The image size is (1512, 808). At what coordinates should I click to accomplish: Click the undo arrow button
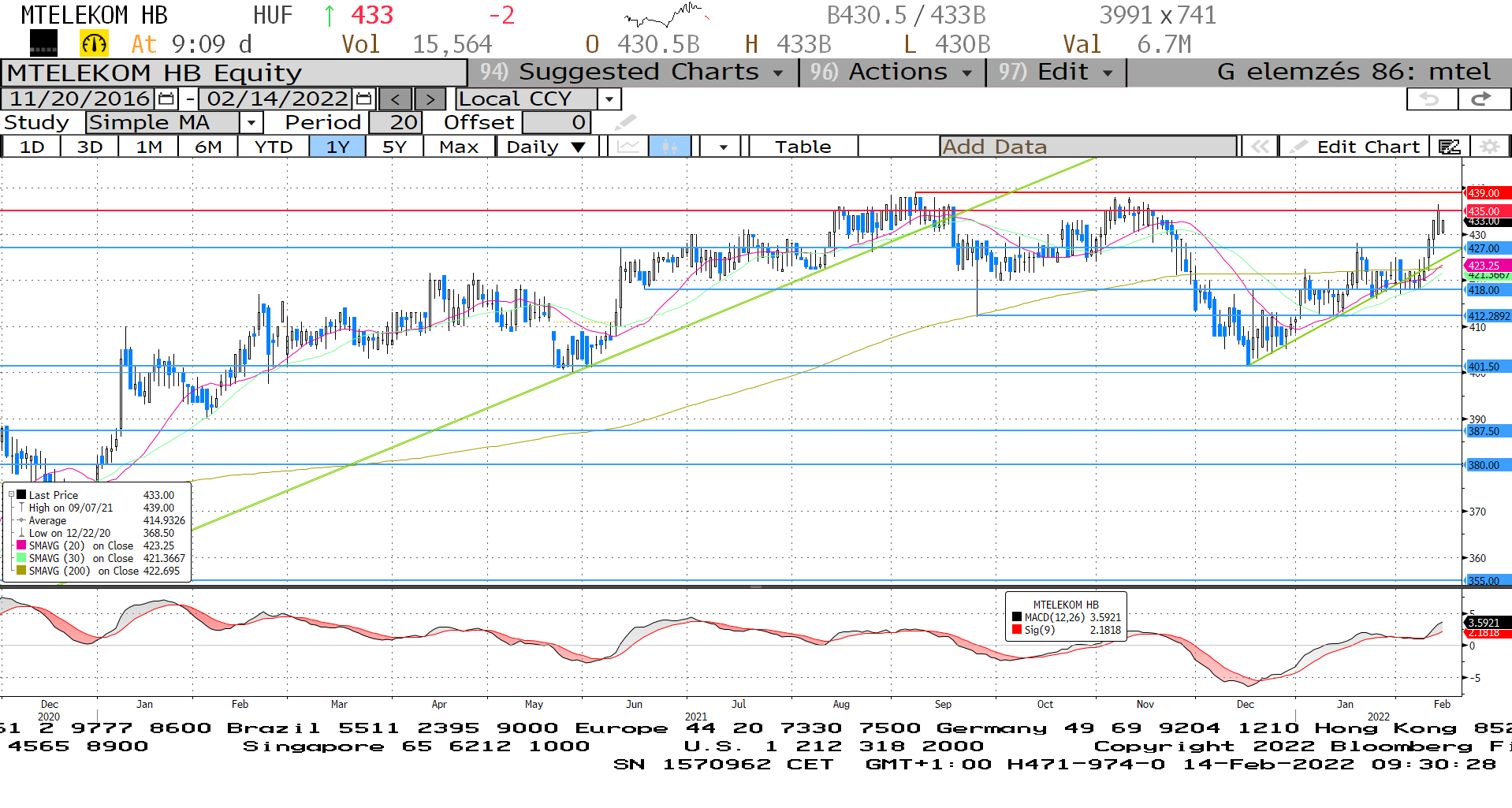[1431, 99]
